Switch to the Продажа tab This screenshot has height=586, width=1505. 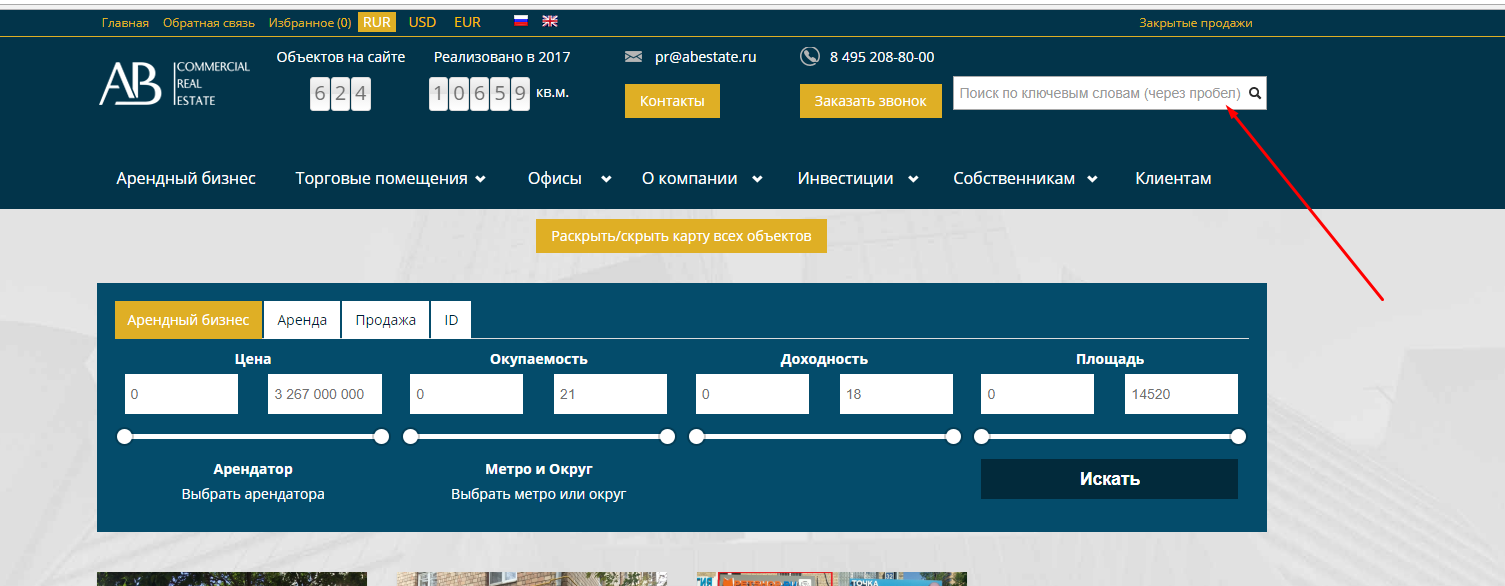[386, 320]
